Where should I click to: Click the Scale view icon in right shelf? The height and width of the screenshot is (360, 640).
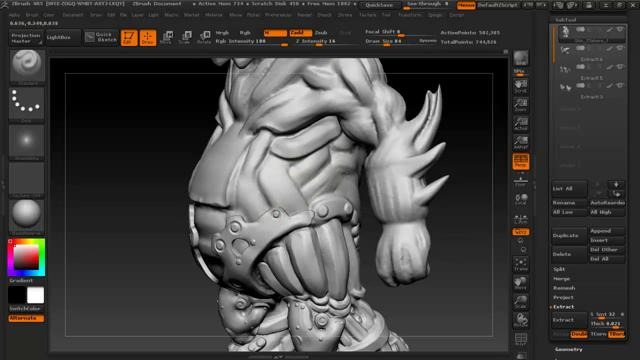pos(521,302)
